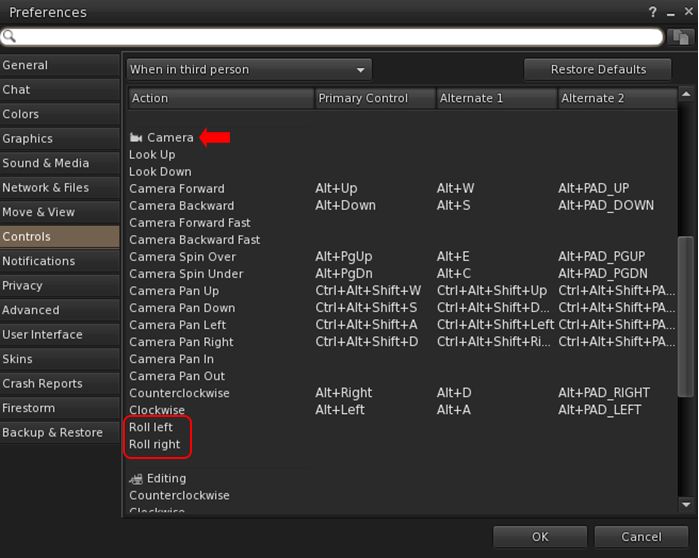Screen dimensions: 699x558
Task: Click the search magnifier icon
Action: [9, 37]
